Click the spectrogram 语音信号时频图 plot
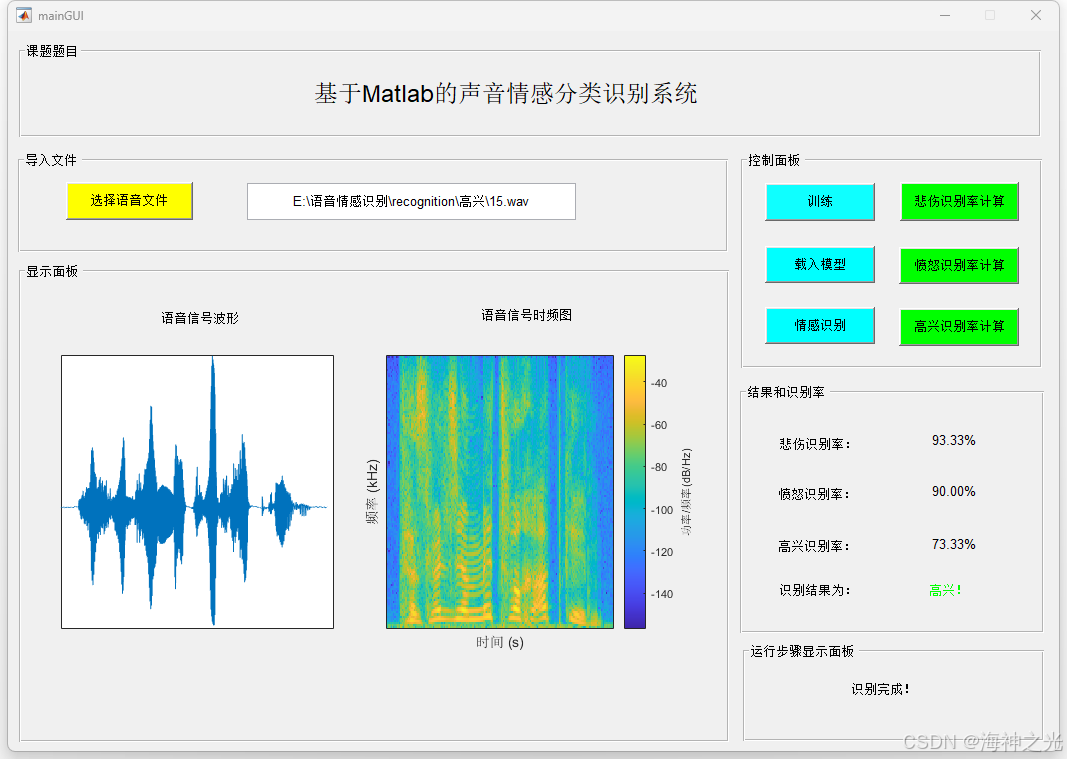The width and height of the screenshot is (1067, 759). point(500,491)
